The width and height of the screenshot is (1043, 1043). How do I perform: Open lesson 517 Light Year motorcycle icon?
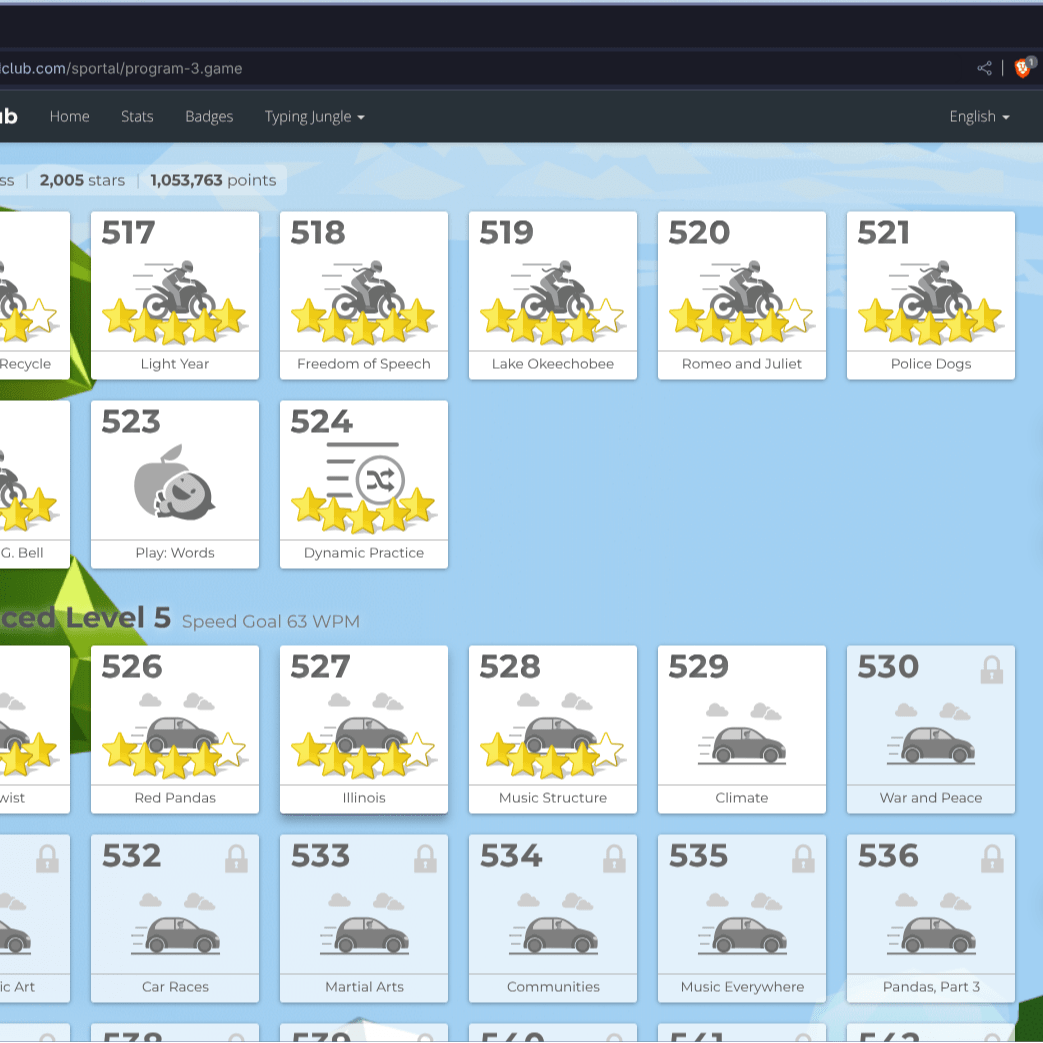click(174, 289)
